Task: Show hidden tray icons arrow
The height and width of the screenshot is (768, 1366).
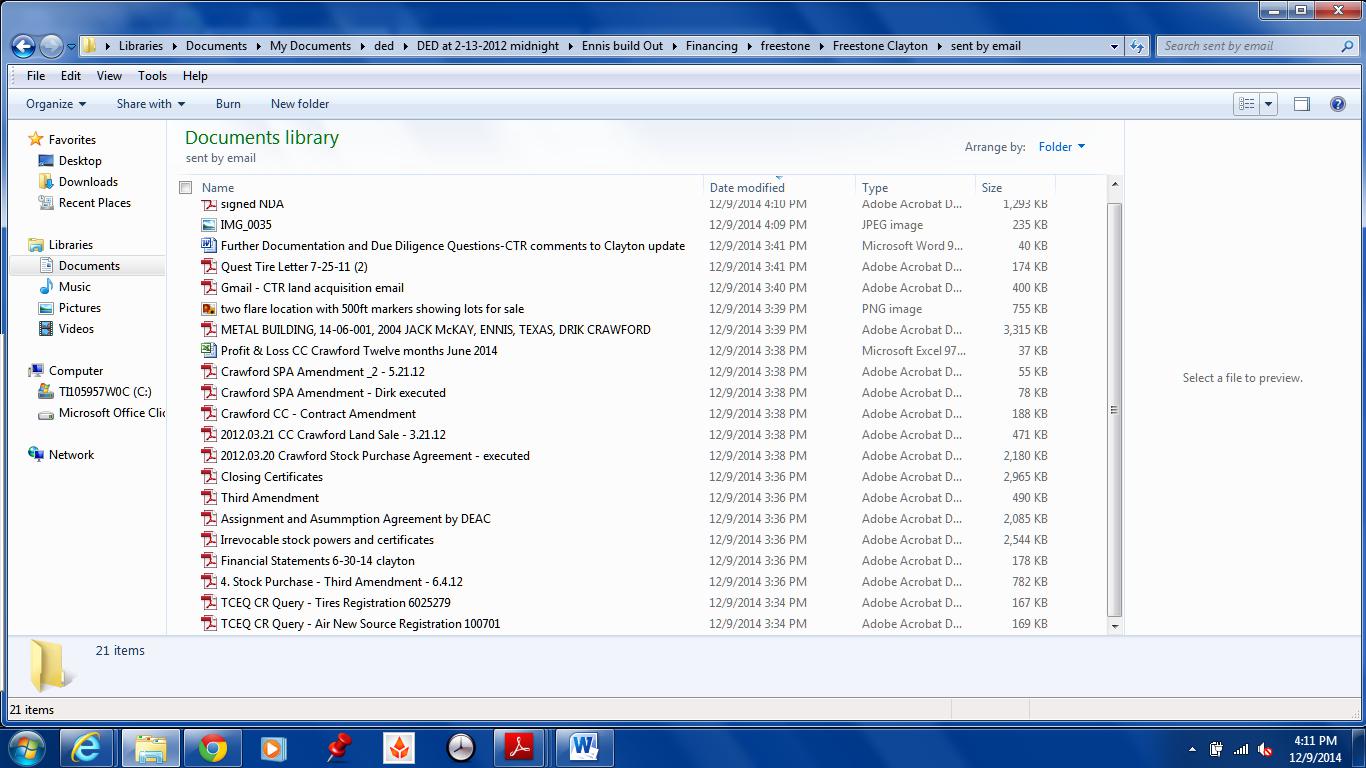Action: pyautogui.click(x=1192, y=749)
